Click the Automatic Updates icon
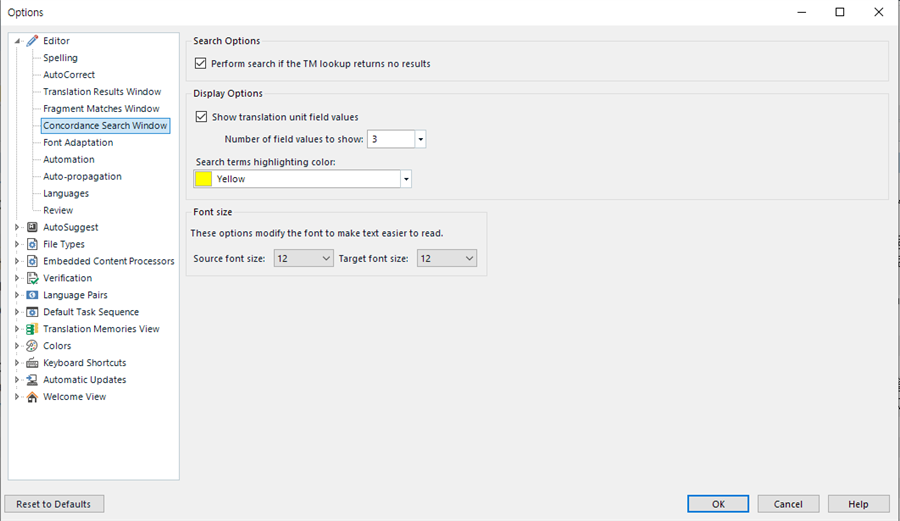This screenshot has width=900, height=521. click(x=33, y=380)
